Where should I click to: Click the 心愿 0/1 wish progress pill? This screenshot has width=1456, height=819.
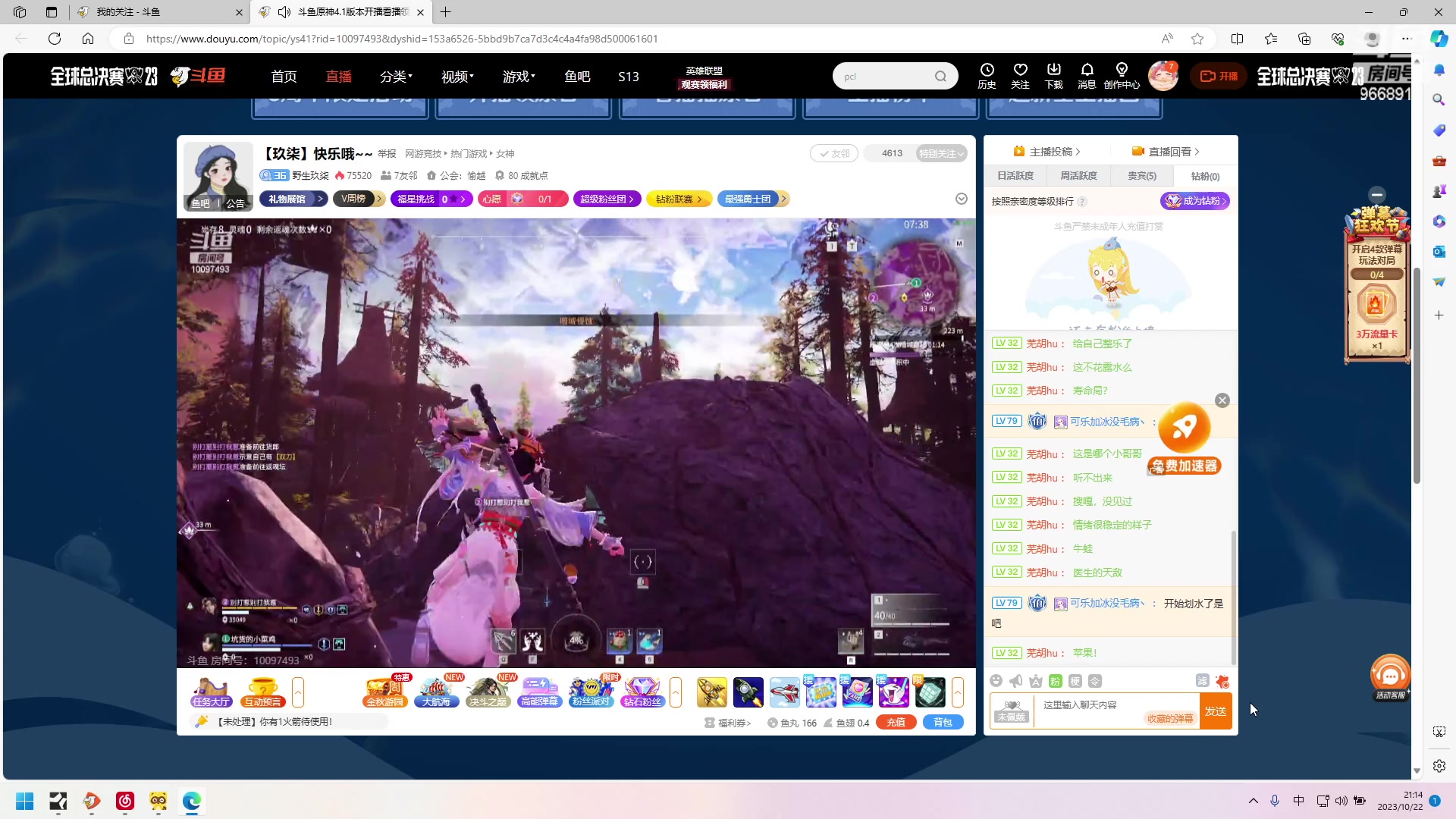pyautogui.click(x=522, y=199)
